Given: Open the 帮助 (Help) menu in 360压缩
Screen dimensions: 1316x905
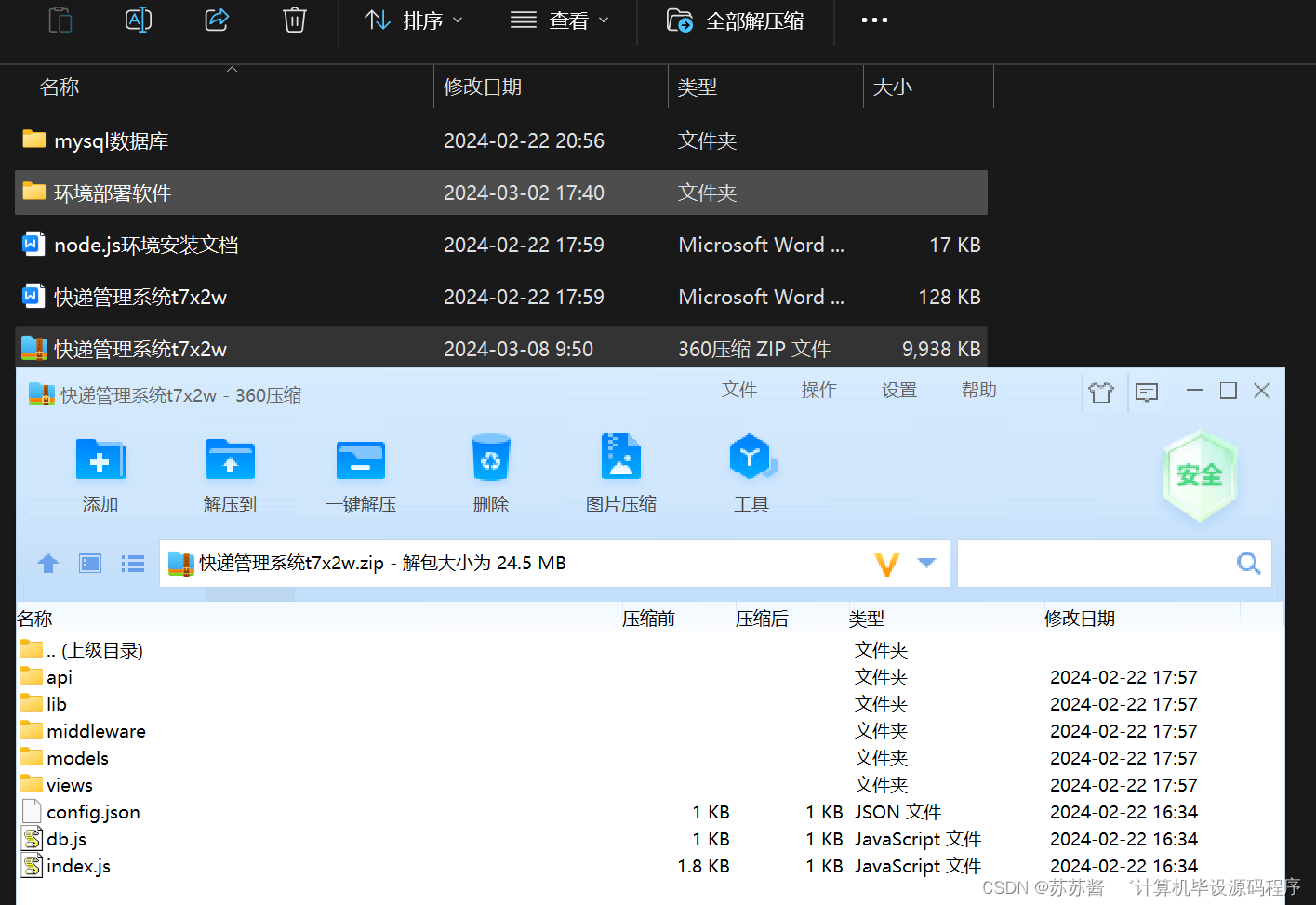Looking at the screenshot, I should [977, 390].
